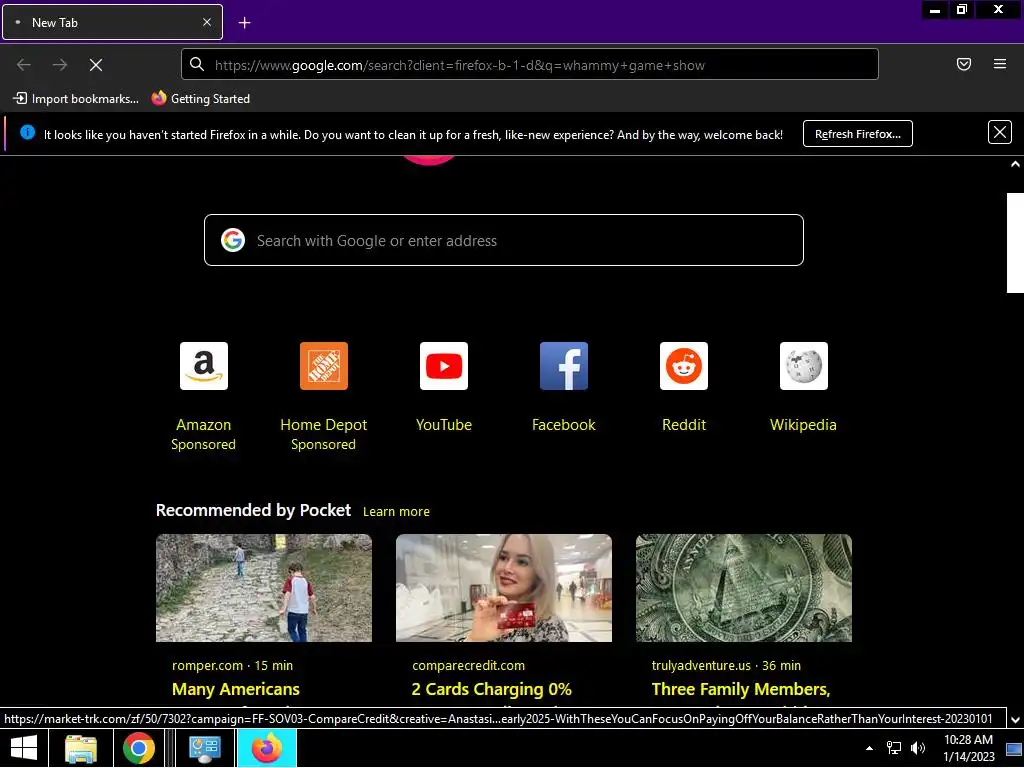Click trulyadventure.us · 36 min source text
The image size is (1024, 768).
(x=726, y=665)
